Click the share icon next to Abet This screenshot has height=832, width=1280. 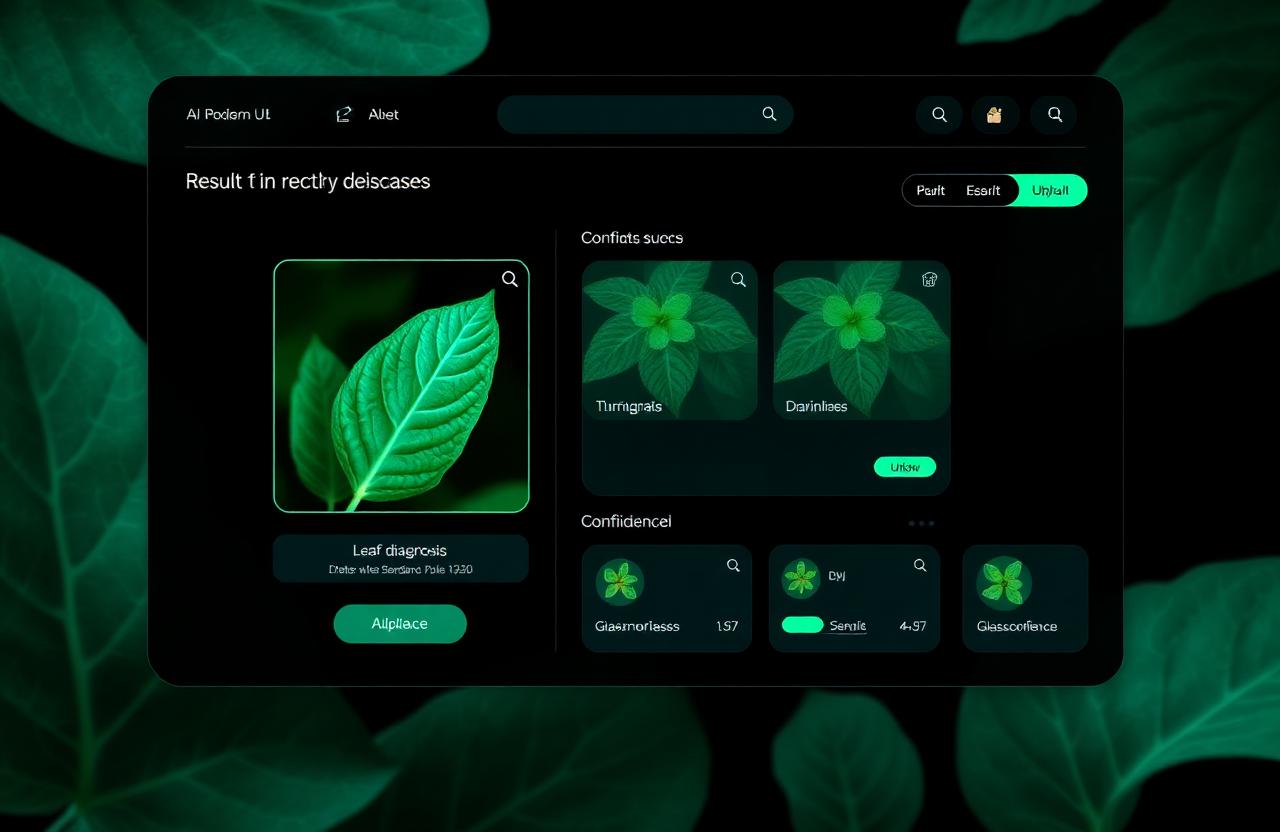point(344,115)
